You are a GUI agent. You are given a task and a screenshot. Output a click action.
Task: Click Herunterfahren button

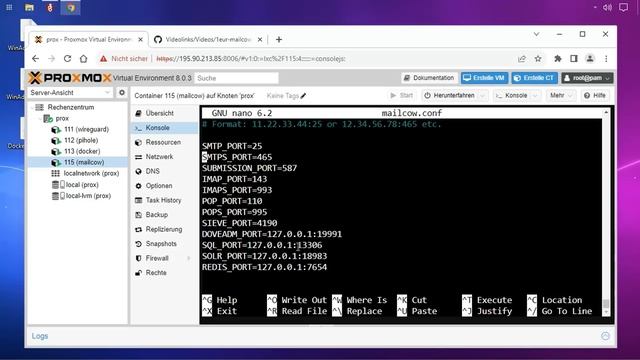click(x=449, y=96)
